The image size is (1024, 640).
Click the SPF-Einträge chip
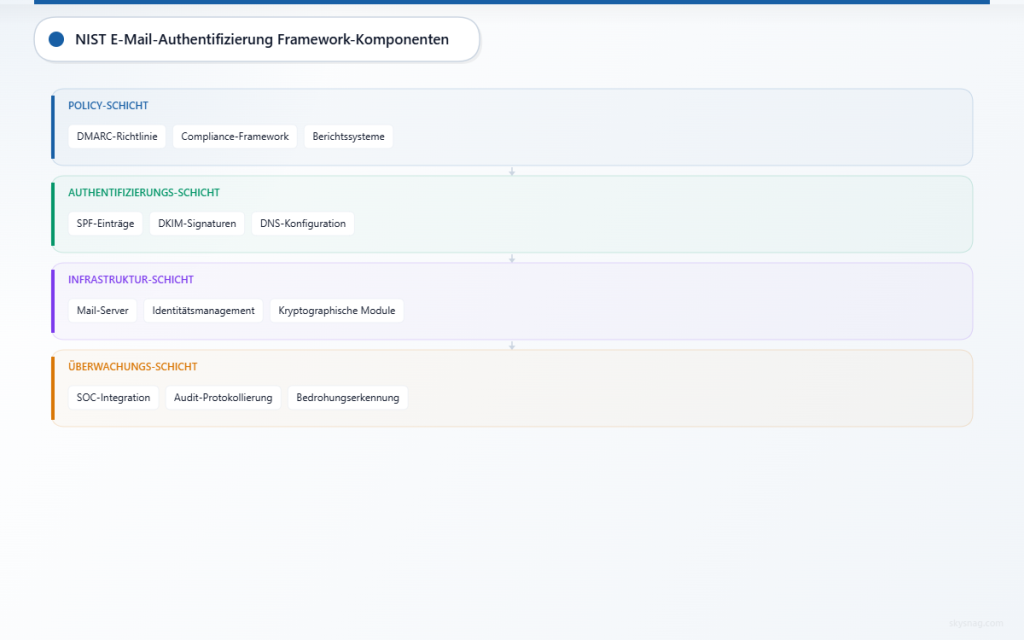tap(105, 223)
